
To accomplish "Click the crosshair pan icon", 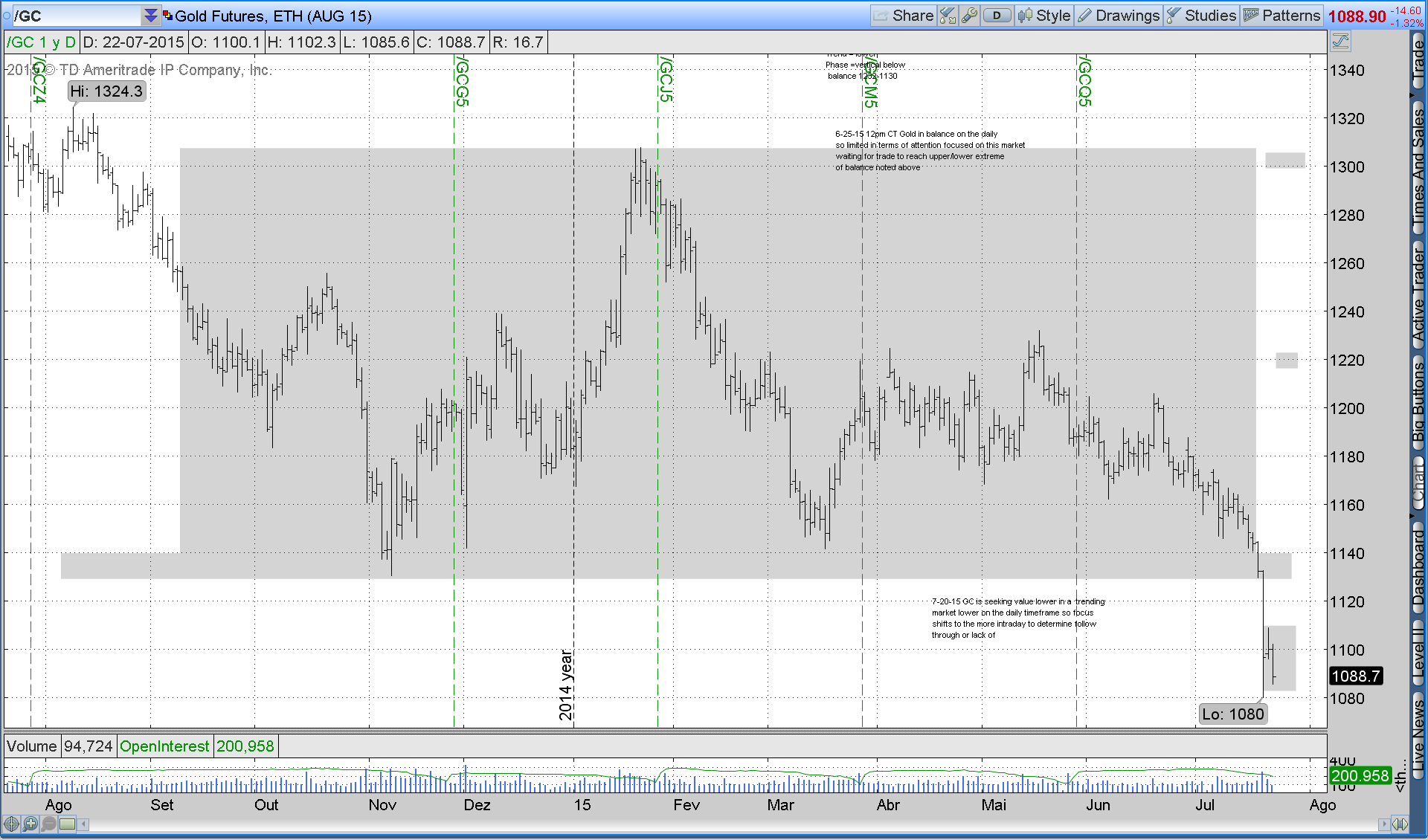I will coord(11,824).
